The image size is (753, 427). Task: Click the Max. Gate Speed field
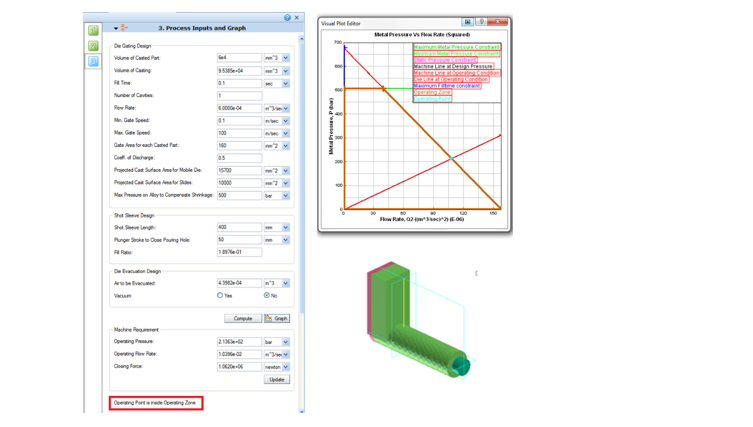pyautogui.click(x=239, y=133)
